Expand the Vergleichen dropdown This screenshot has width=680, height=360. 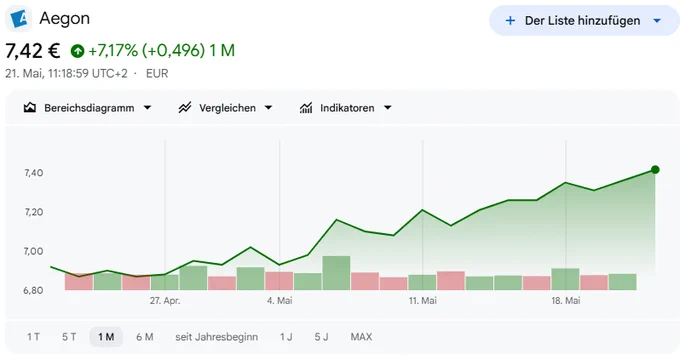point(268,108)
